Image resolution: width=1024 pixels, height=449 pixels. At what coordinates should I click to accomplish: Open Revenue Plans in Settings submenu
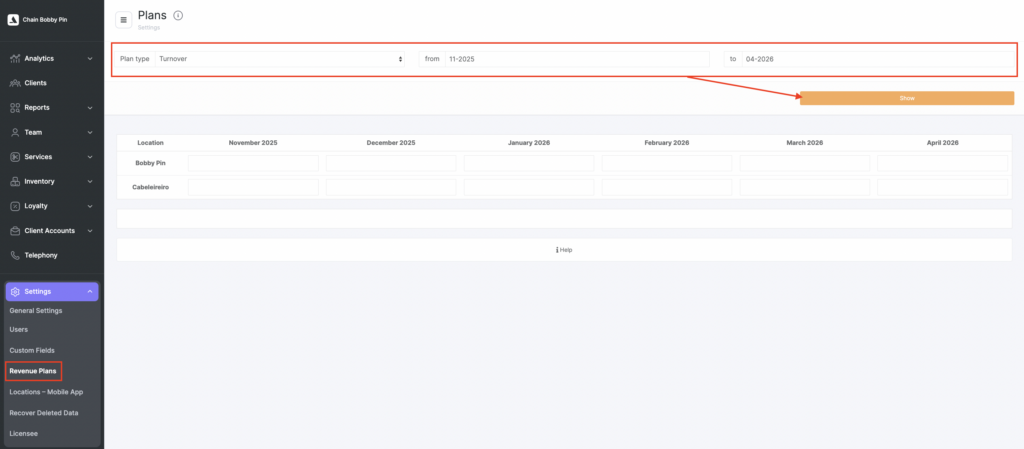point(34,371)
